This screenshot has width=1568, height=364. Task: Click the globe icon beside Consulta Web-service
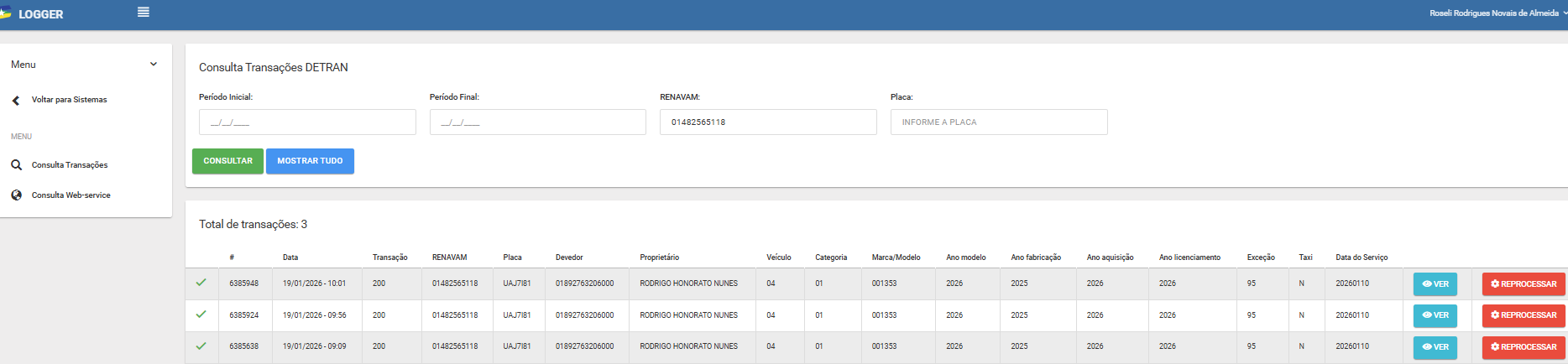point(16,195)
